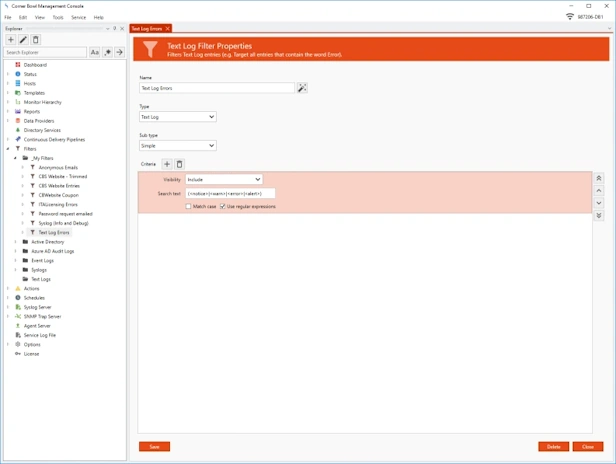This screenshot has width=616, height=464.
Task: Delete criteria using the trash icon
Action: click(180, 164)
